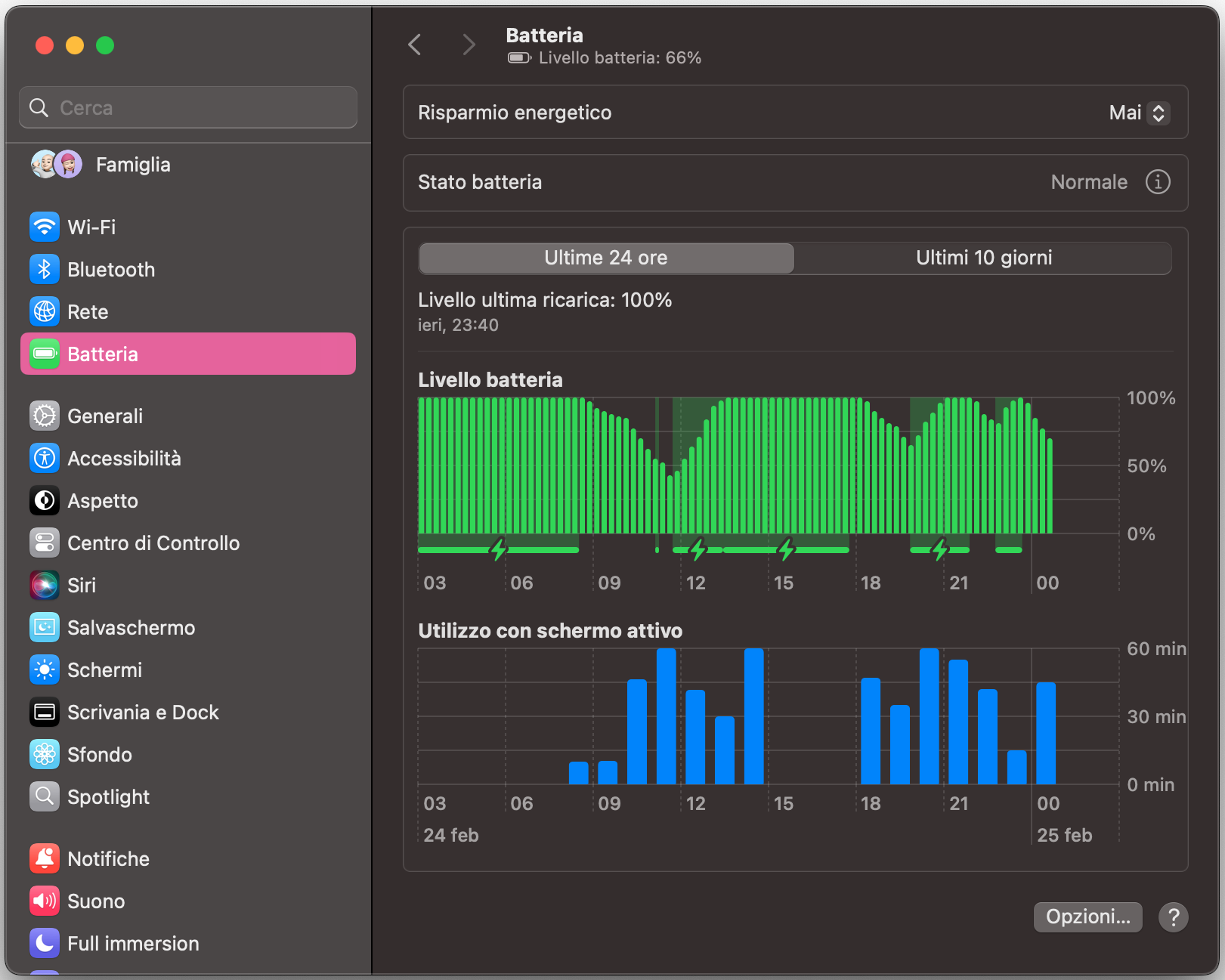Image resolution: width=1225 pixels, height=980 pixels.
Task: Switch to Ultimi 10 giorni tab
Action: 983,258
